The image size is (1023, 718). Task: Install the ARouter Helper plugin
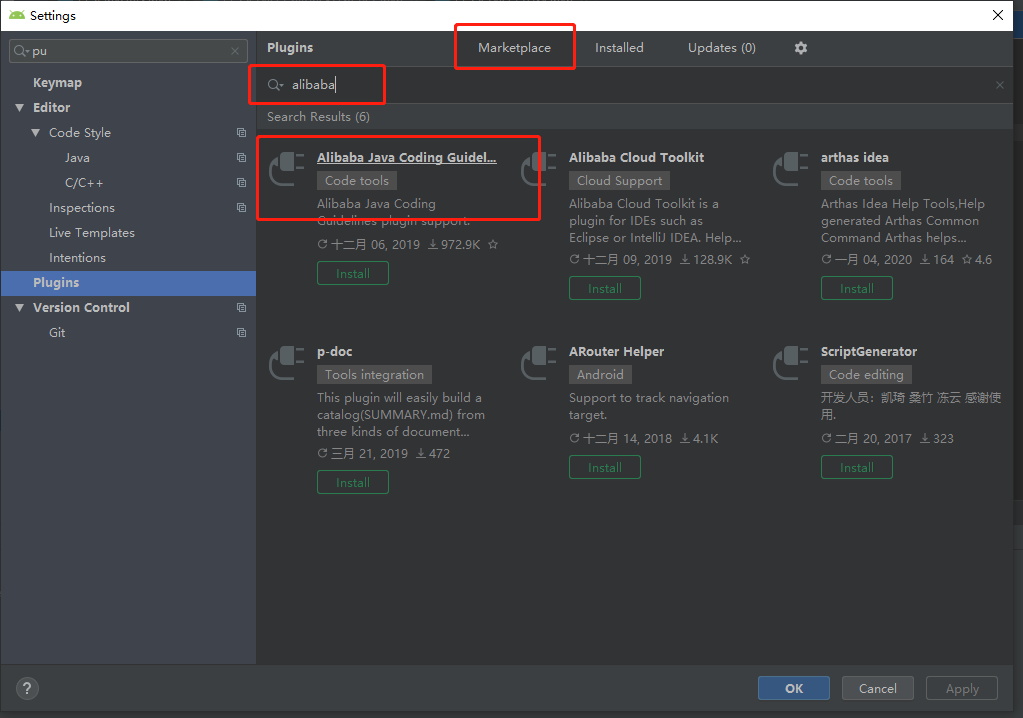click(605, 468)
